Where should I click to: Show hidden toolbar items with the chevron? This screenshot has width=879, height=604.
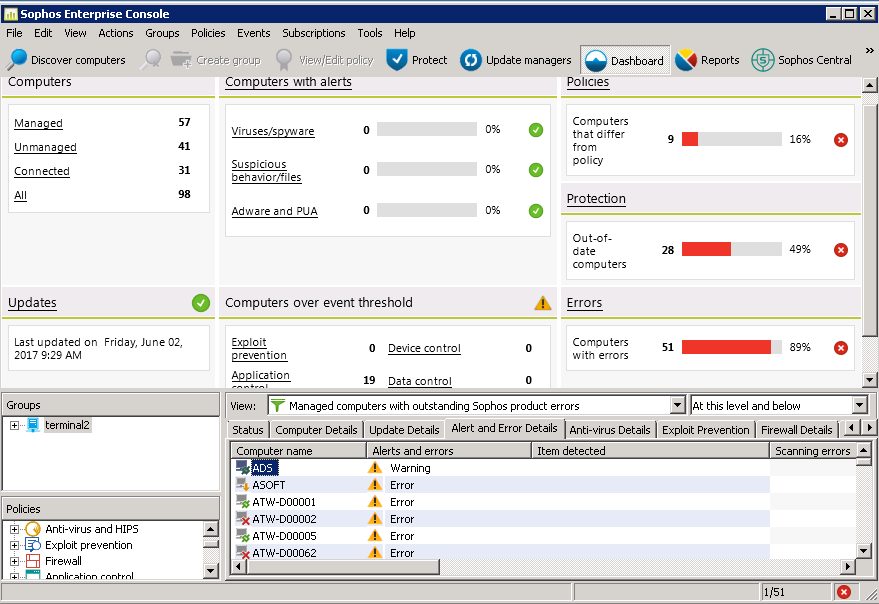[869, 50]
